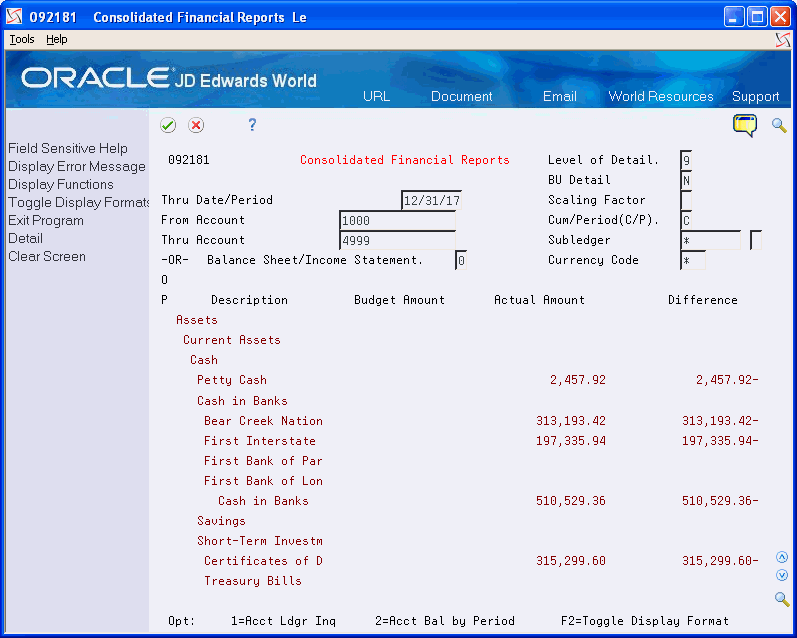Click the magnifier icon near the bottom right
Image resolution: width=797 pixels, height=638 pixels.
pos(782,599)
